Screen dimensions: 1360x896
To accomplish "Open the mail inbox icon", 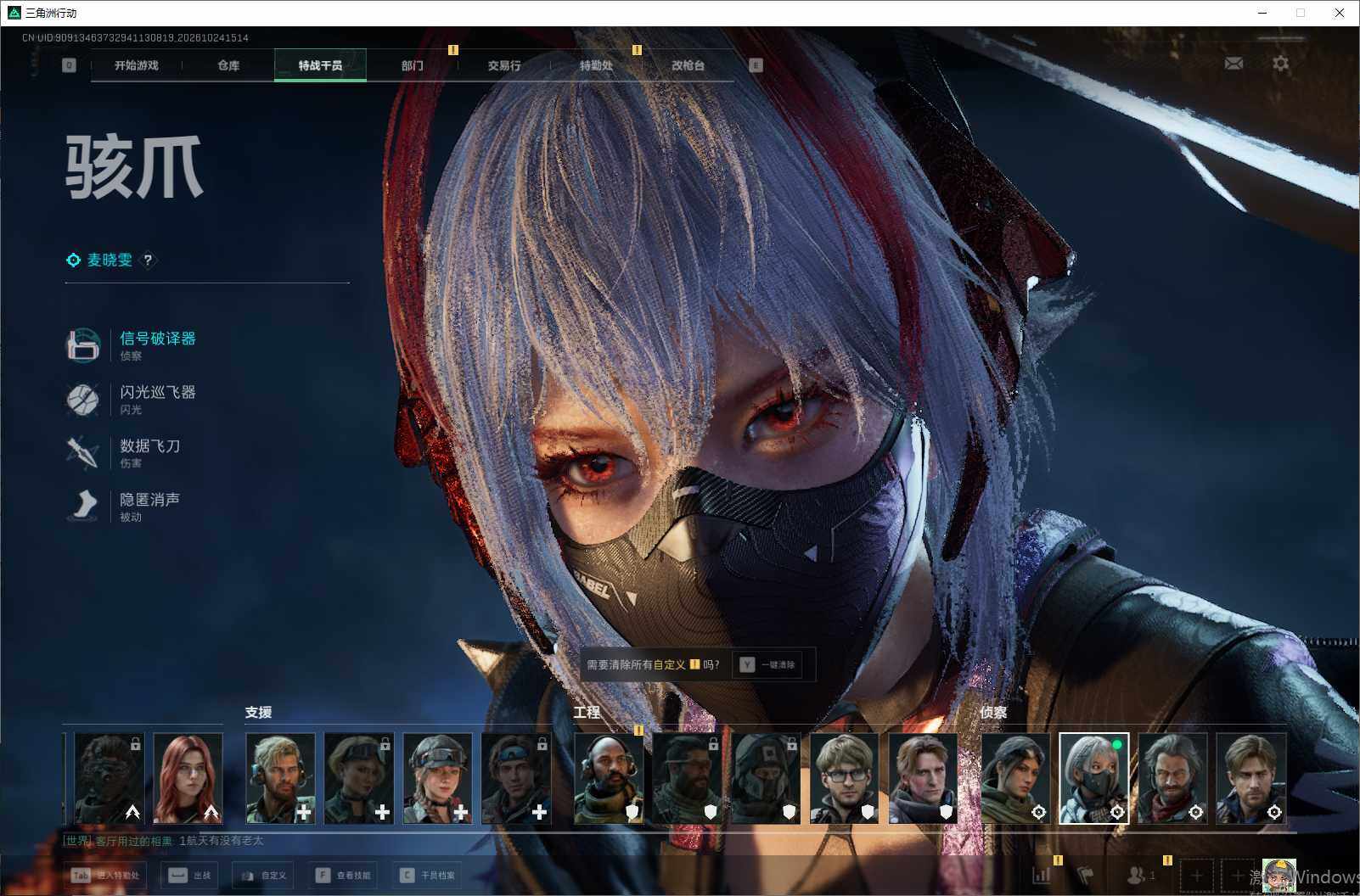I will [x=1234, y=64].
